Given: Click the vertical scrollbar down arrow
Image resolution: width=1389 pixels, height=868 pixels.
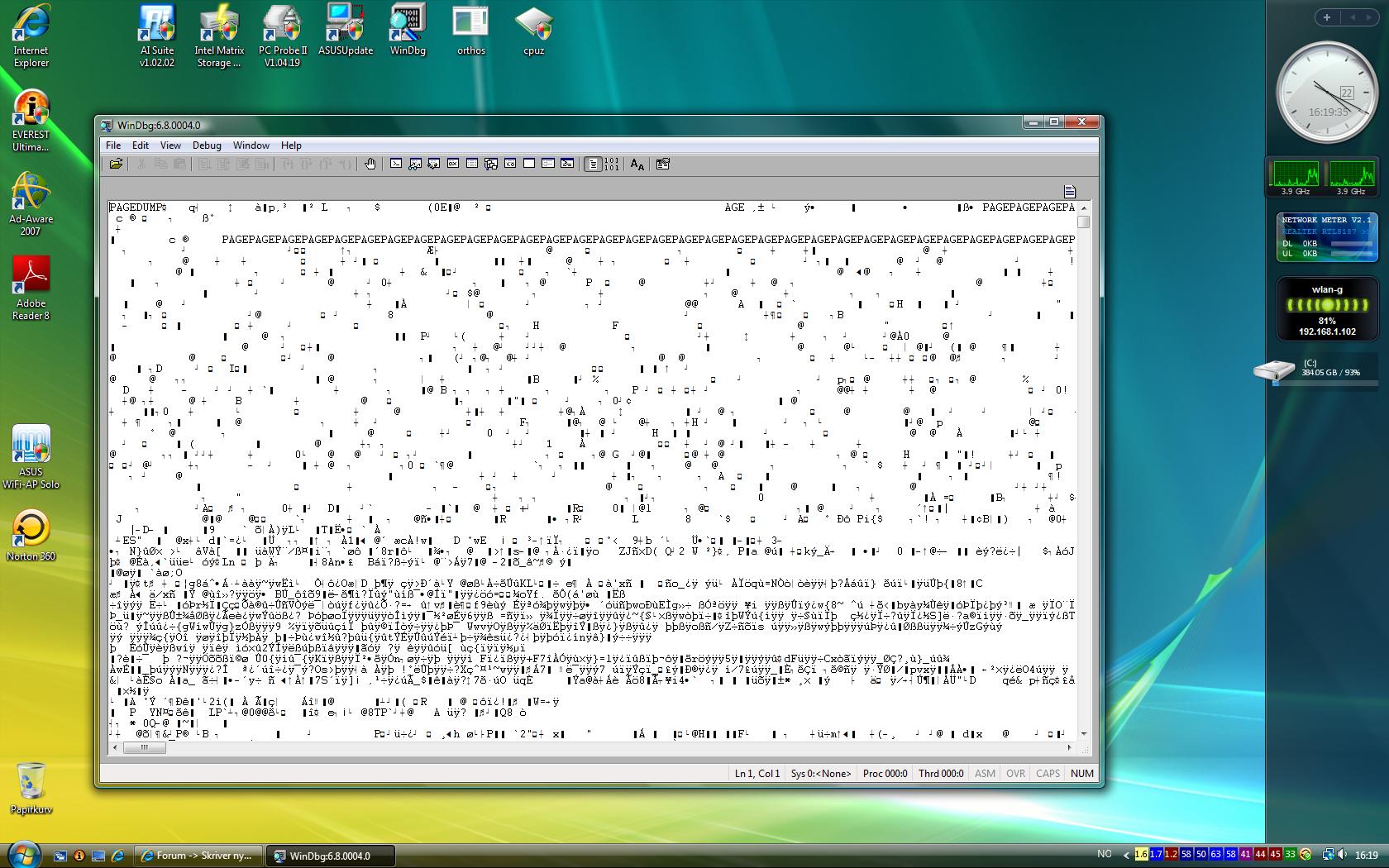Looking at the screenshot, I should point(1084,733).
